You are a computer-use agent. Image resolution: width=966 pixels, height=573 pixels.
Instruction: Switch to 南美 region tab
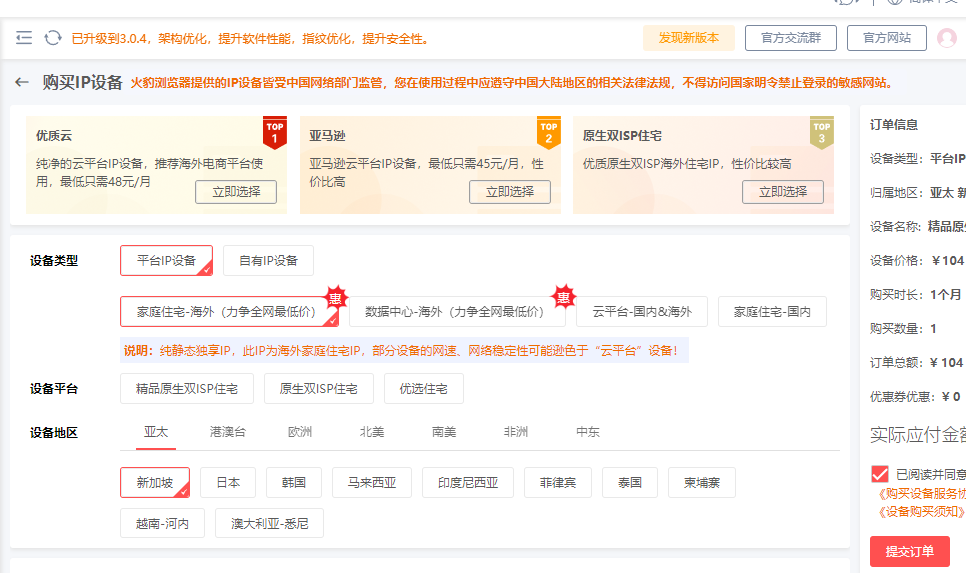click(x=444, y=432)
